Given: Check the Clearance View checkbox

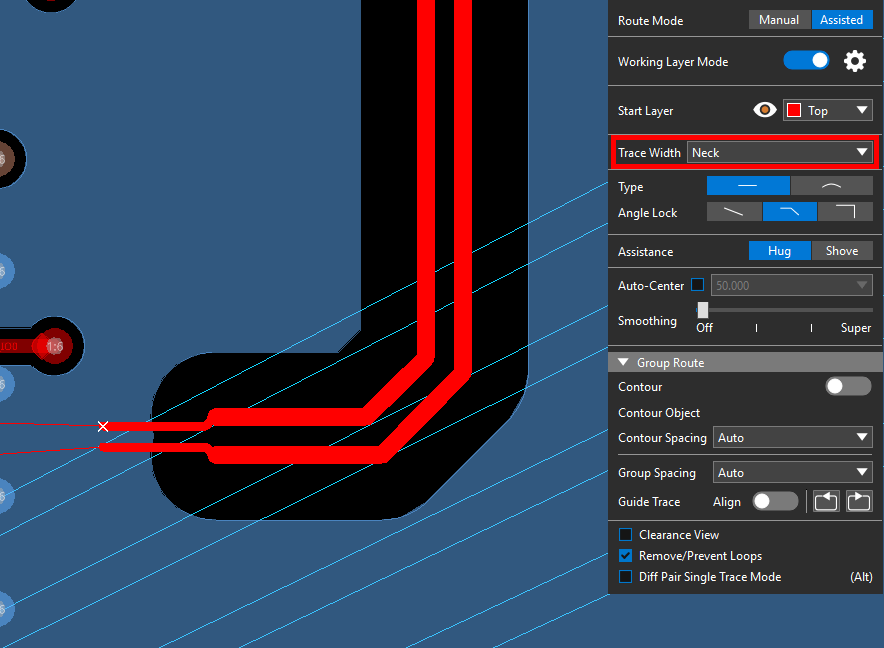Looking at the screenshot, I should pos(626,535).
